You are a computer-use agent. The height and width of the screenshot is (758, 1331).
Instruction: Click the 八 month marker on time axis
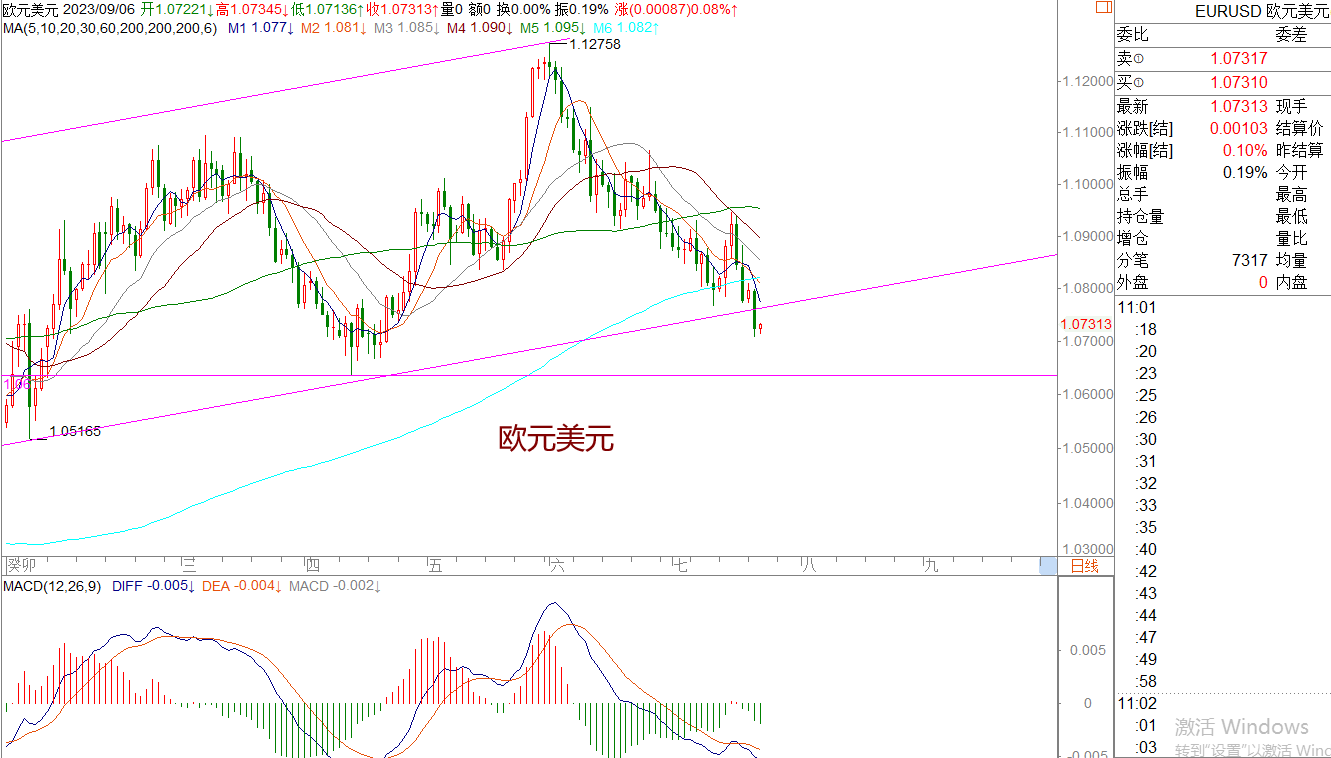(x=807, y=566)
